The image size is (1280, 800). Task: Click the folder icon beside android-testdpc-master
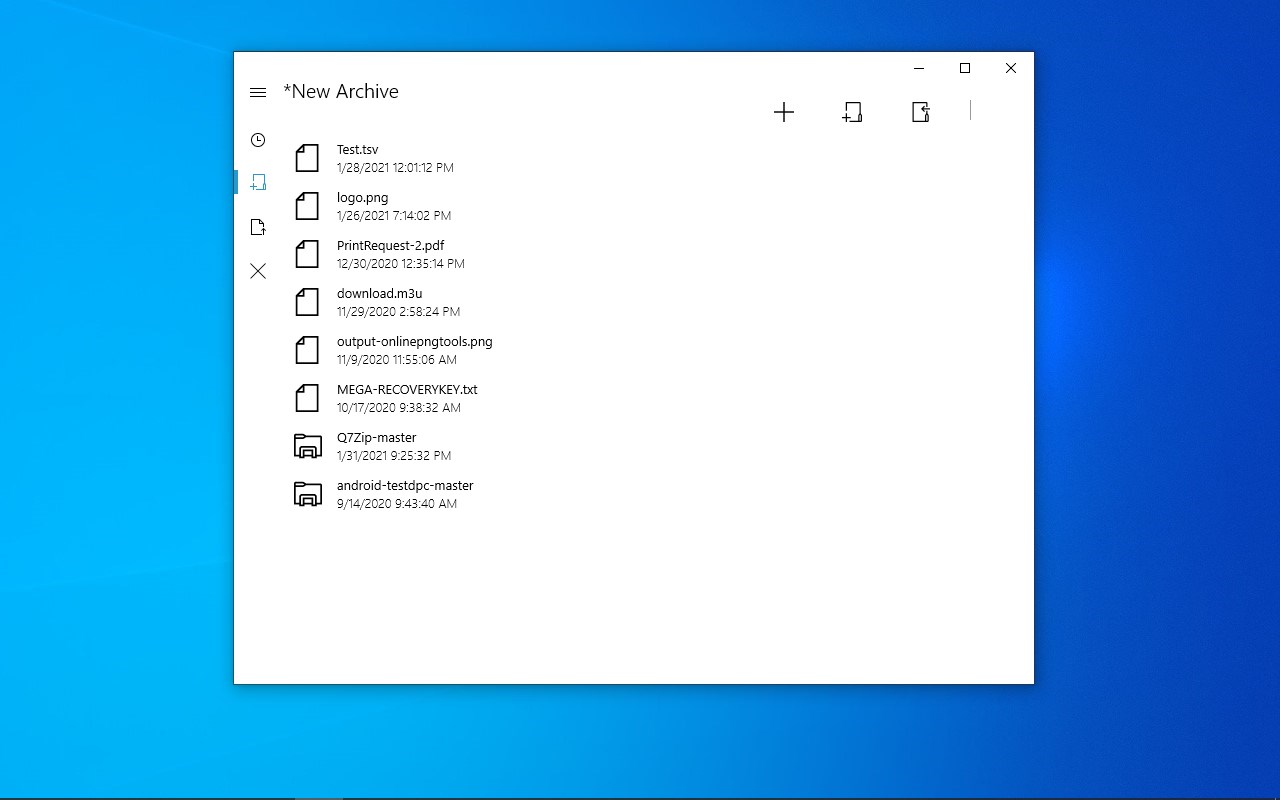click(308, 494)
